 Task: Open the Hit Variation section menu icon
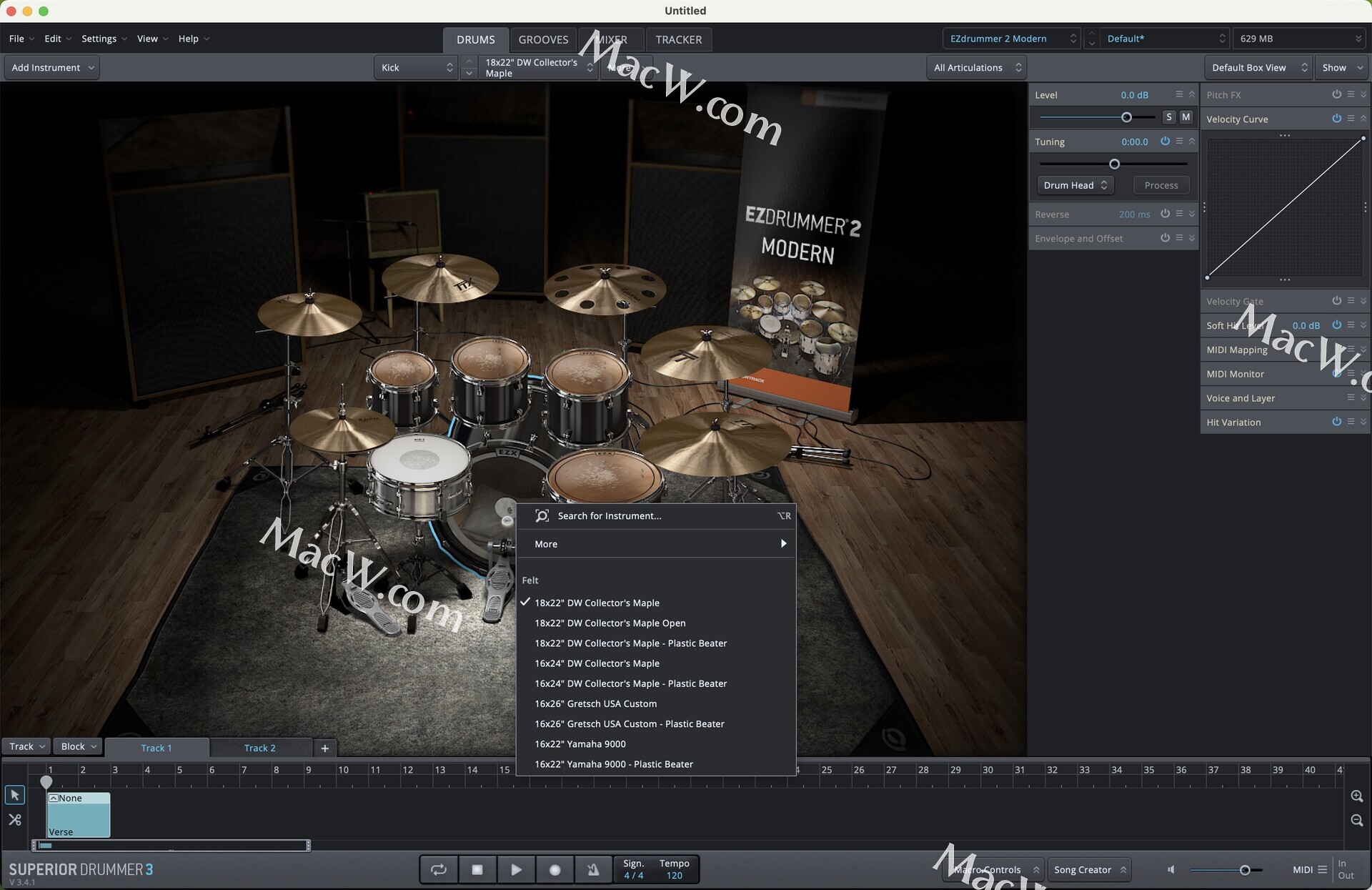(x=1351, y=422)
